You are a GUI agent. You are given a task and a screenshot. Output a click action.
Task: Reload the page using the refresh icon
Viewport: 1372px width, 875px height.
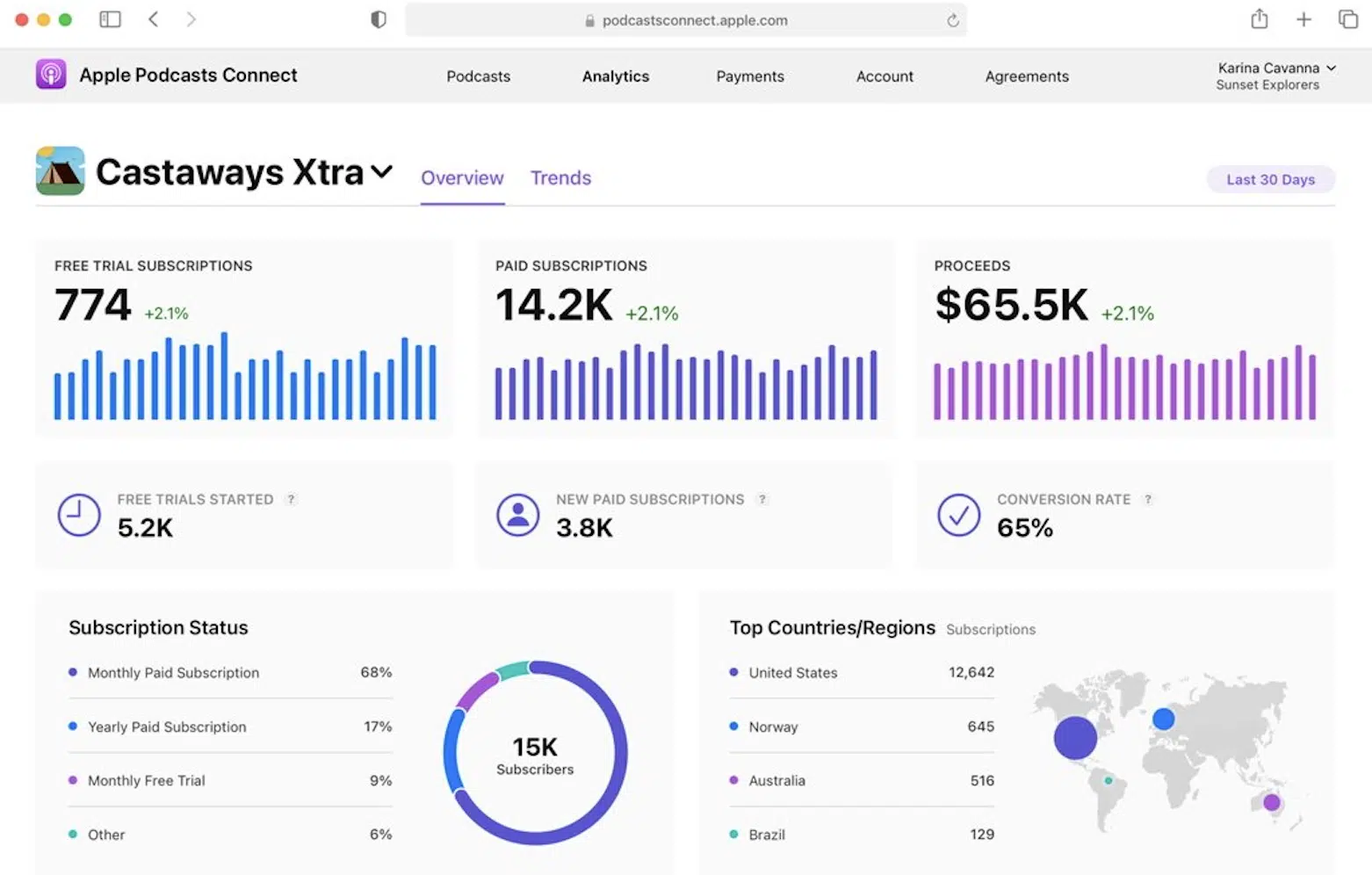[952, 20]
